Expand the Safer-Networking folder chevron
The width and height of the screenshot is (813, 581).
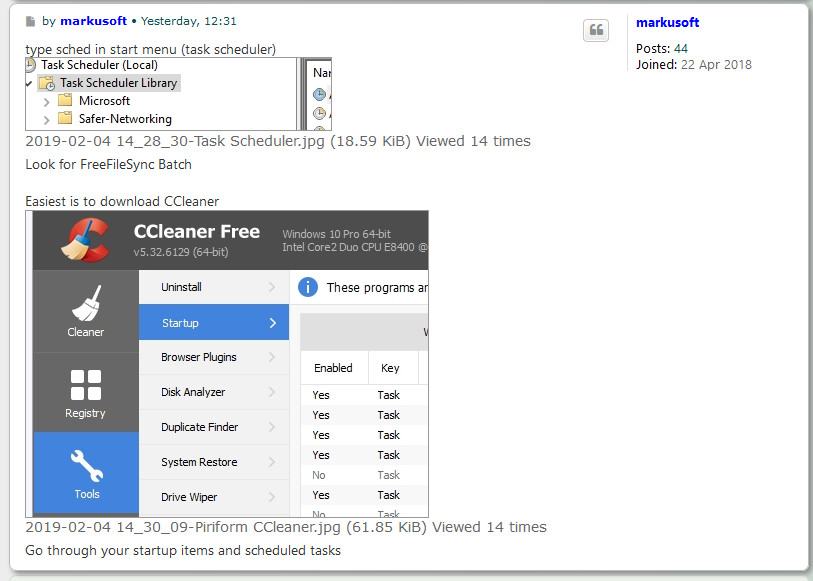46,120
